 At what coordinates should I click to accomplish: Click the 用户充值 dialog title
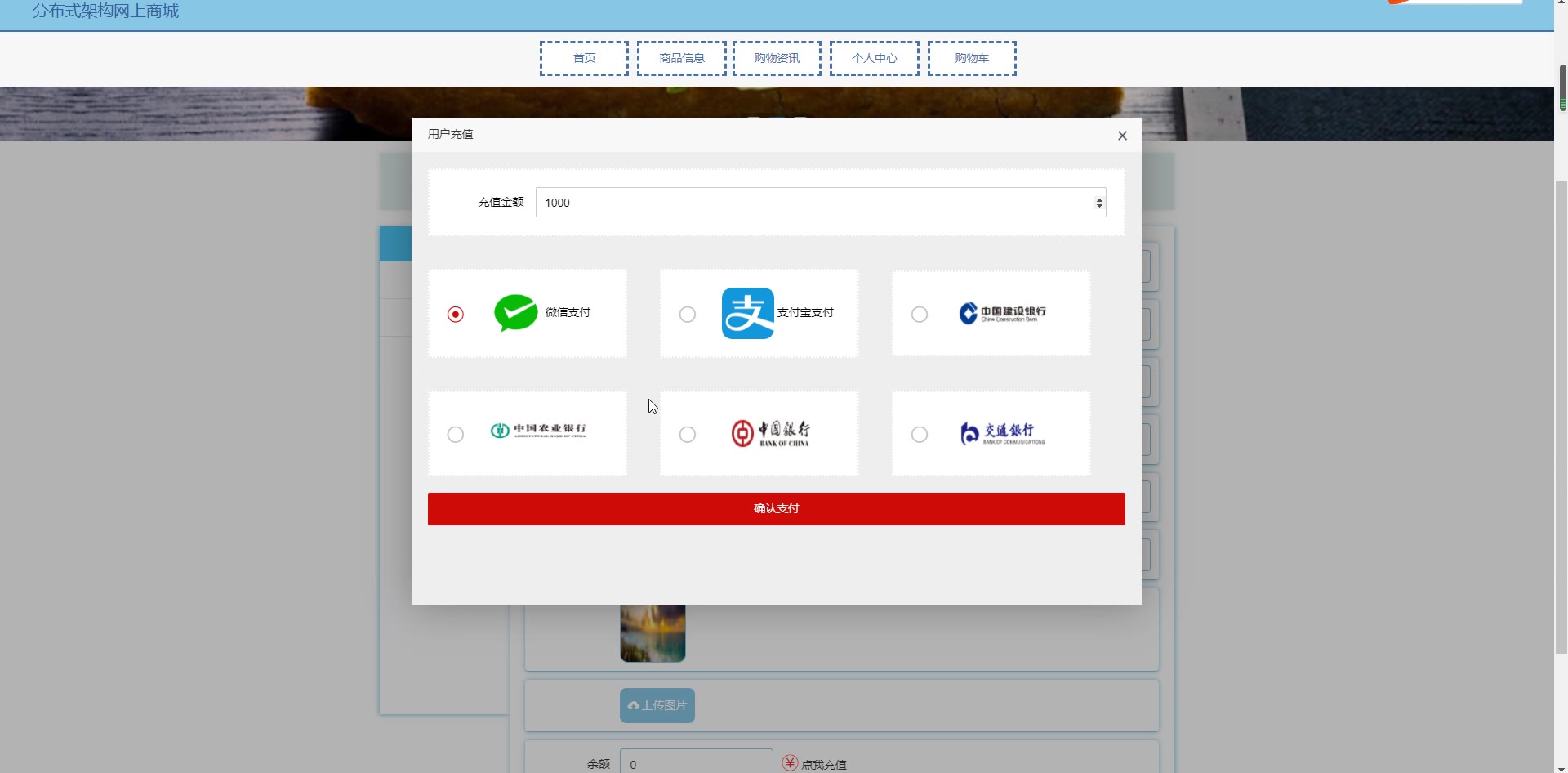pos(451,134)
